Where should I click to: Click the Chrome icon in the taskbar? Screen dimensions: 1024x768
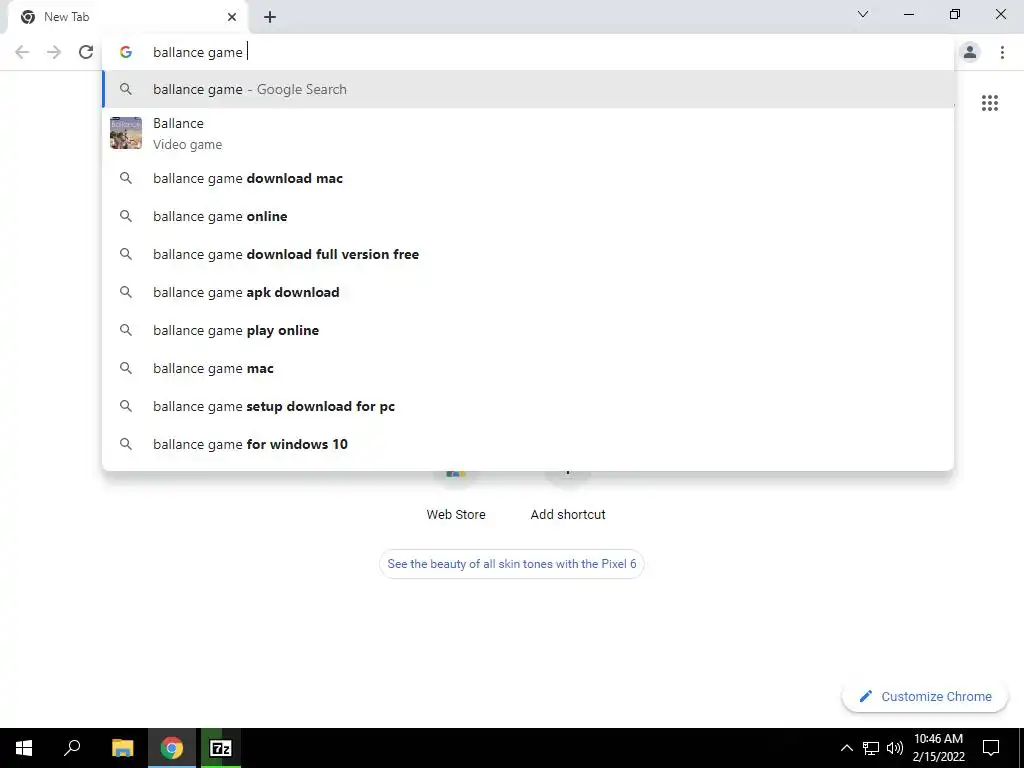tap(171, 748)
